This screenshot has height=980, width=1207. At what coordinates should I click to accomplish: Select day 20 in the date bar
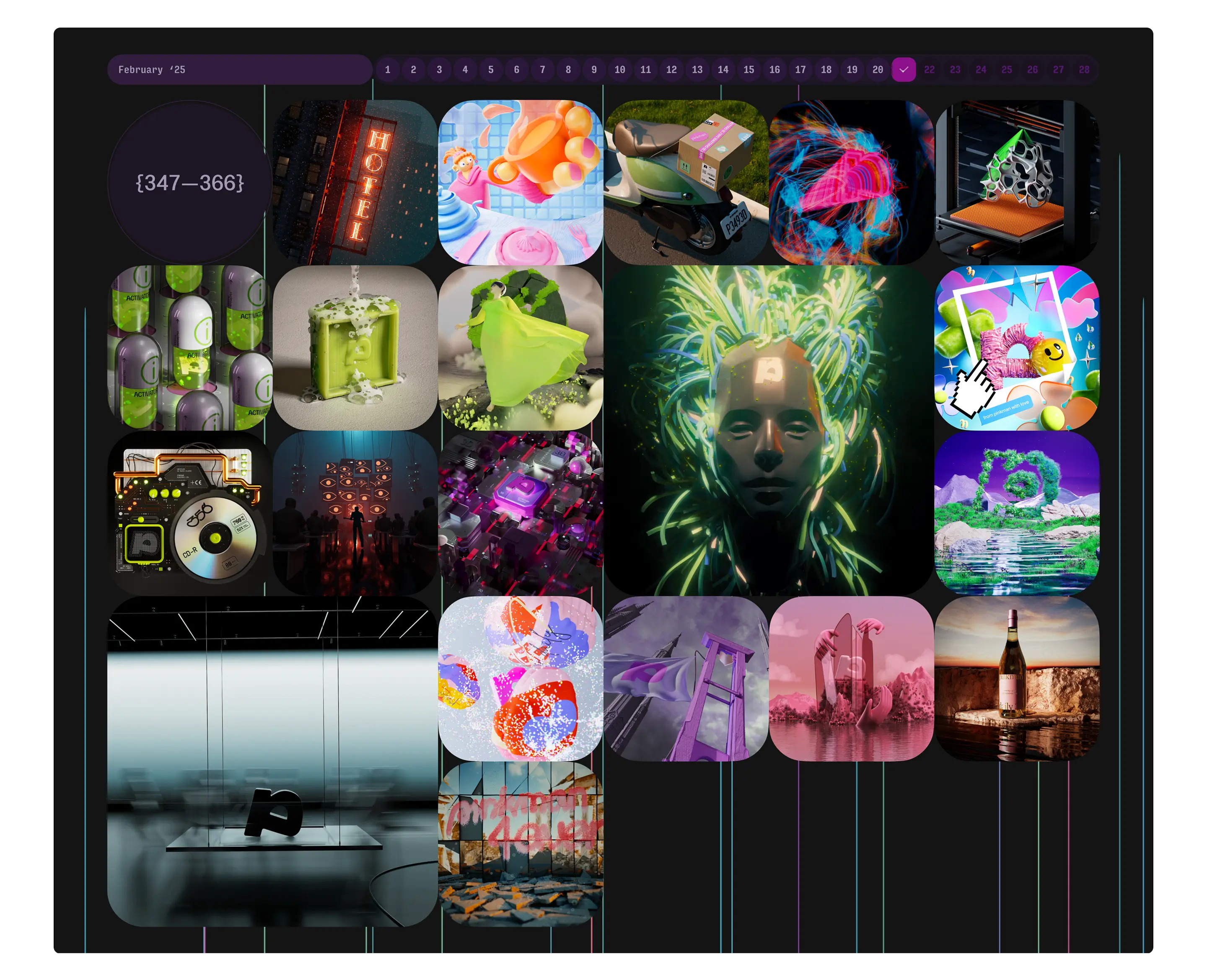pos(877,70)
